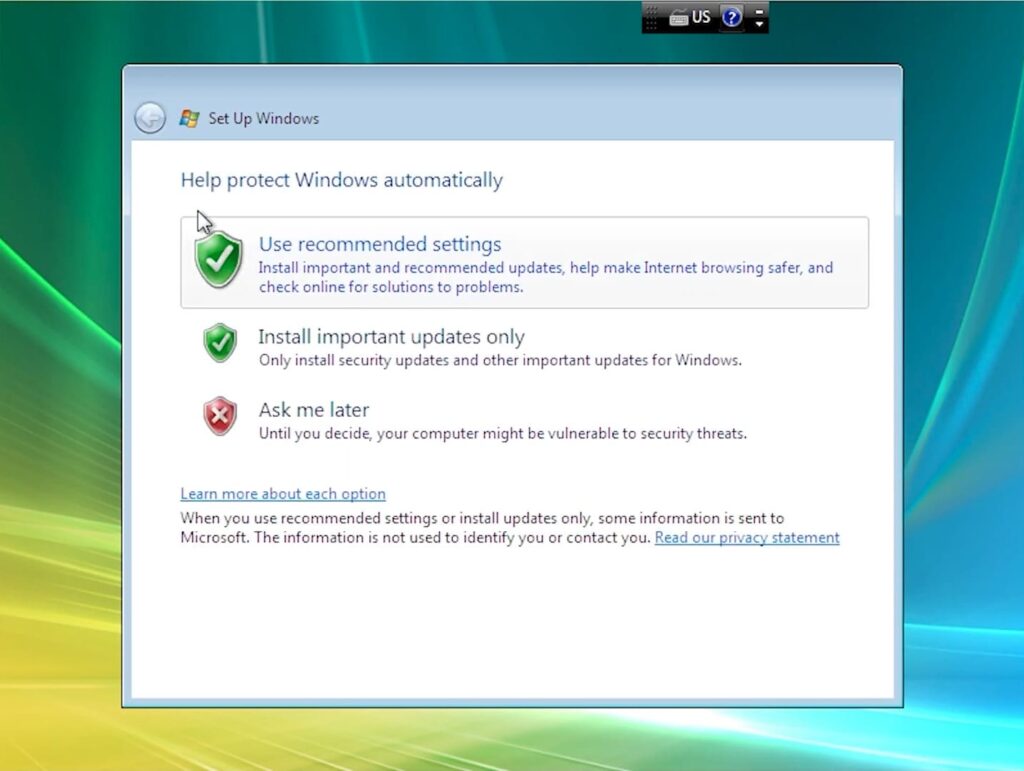Pick the "Ask me later" option
This screenshot has width=1024, height=771.
point(314,410)
